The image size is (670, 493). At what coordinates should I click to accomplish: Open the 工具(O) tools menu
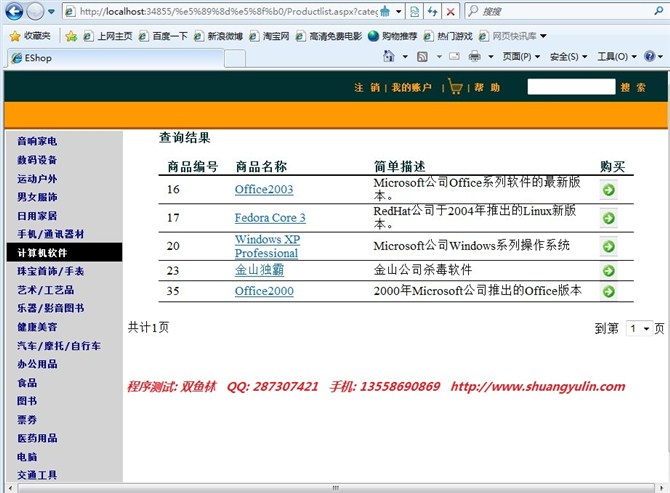(x=616, y=57)
